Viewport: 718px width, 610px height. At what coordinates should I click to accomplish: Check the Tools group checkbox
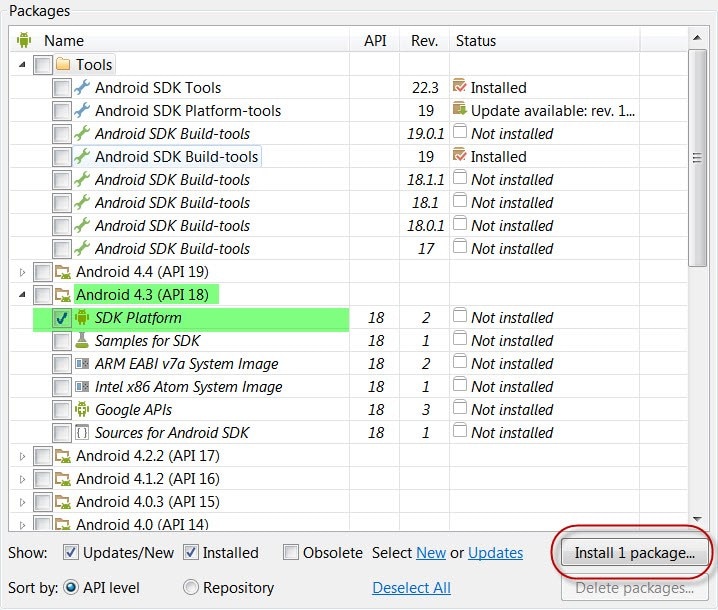(x=43, y=65)
